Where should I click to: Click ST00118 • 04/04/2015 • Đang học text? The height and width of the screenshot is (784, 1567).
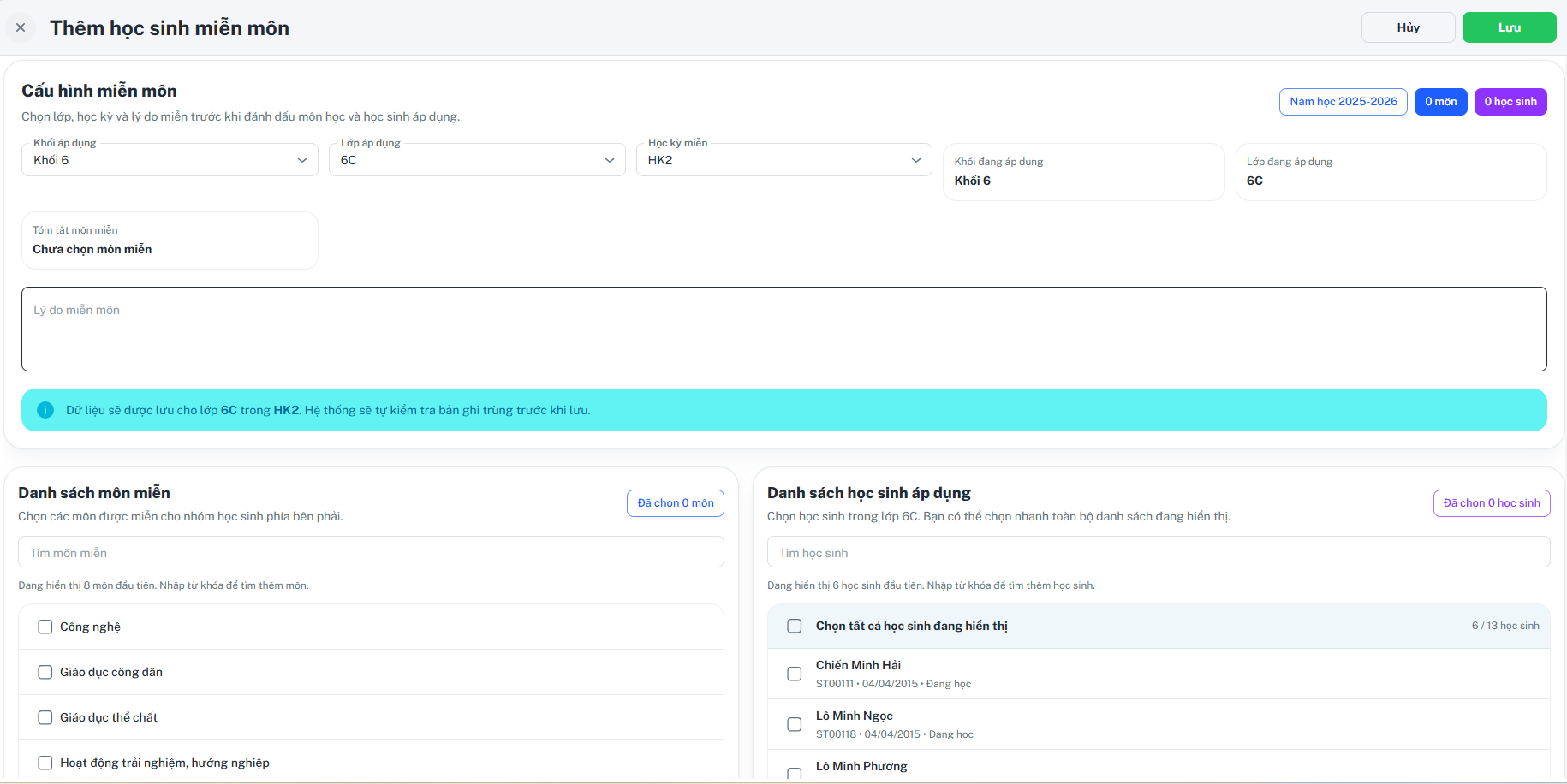tap(895, 734)
